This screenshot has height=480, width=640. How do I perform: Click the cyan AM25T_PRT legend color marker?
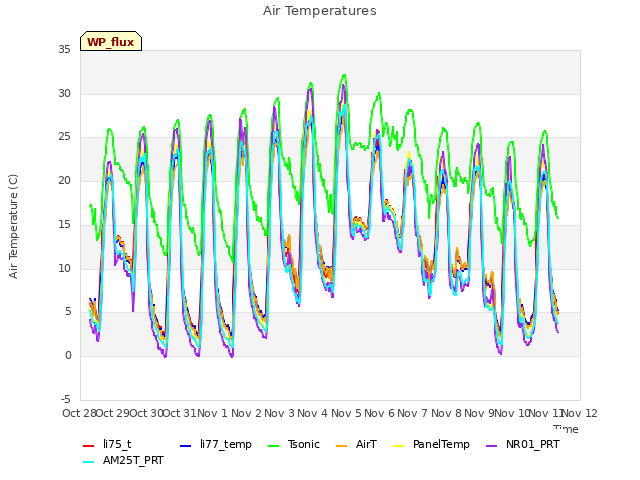(89, 462)
